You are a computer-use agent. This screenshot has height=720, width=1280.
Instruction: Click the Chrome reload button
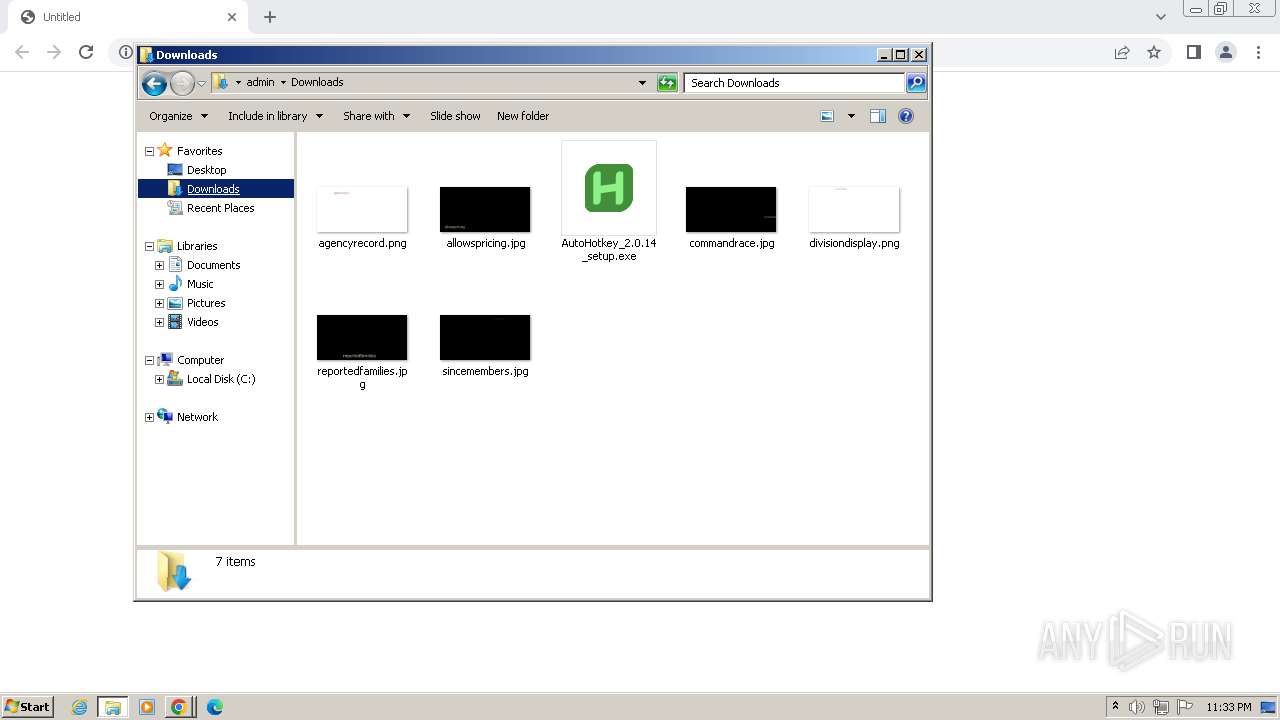tap(86, 52)
